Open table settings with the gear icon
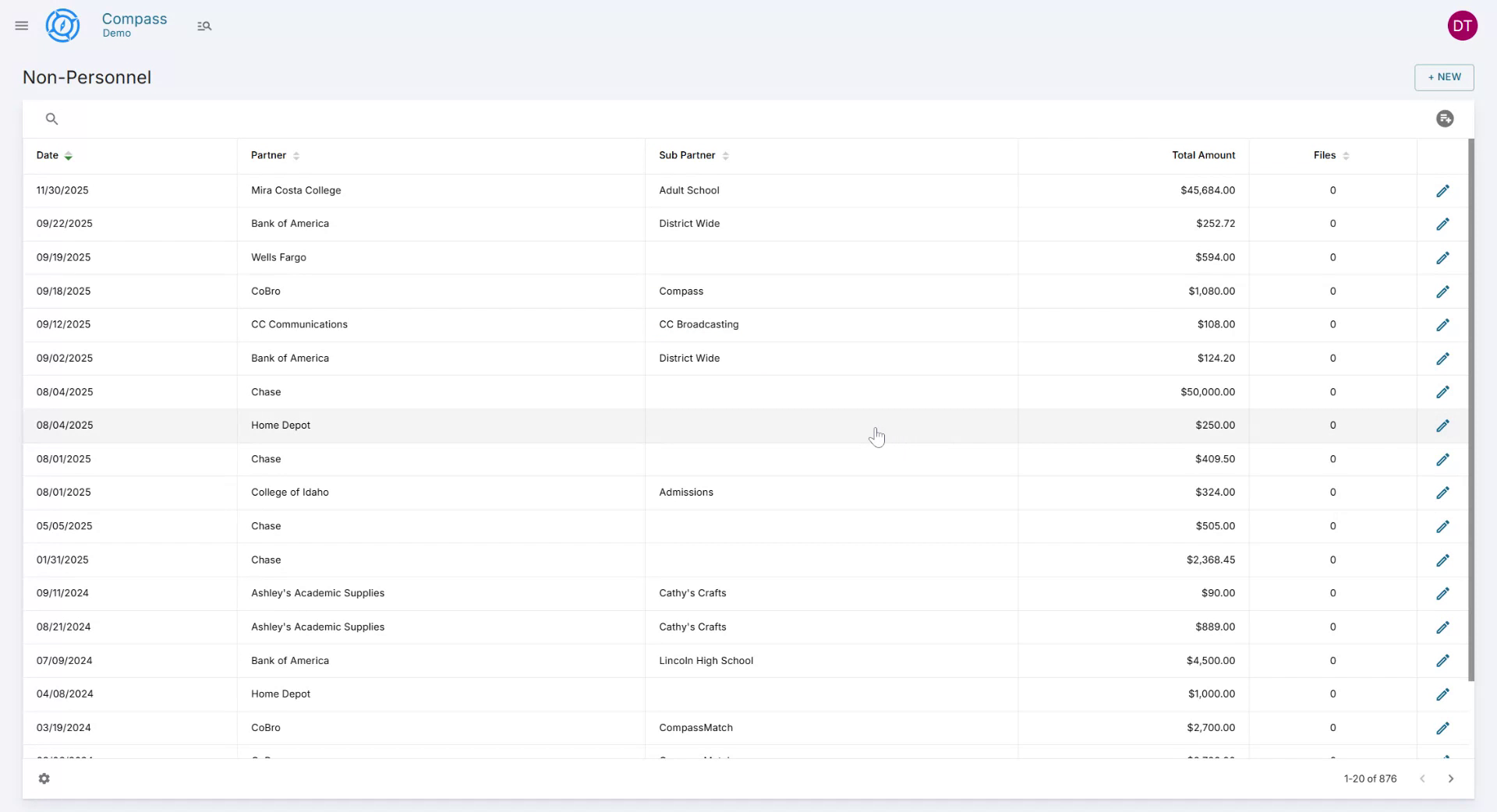The width and height of the screenshot is (1497, 812). [44, 778]
